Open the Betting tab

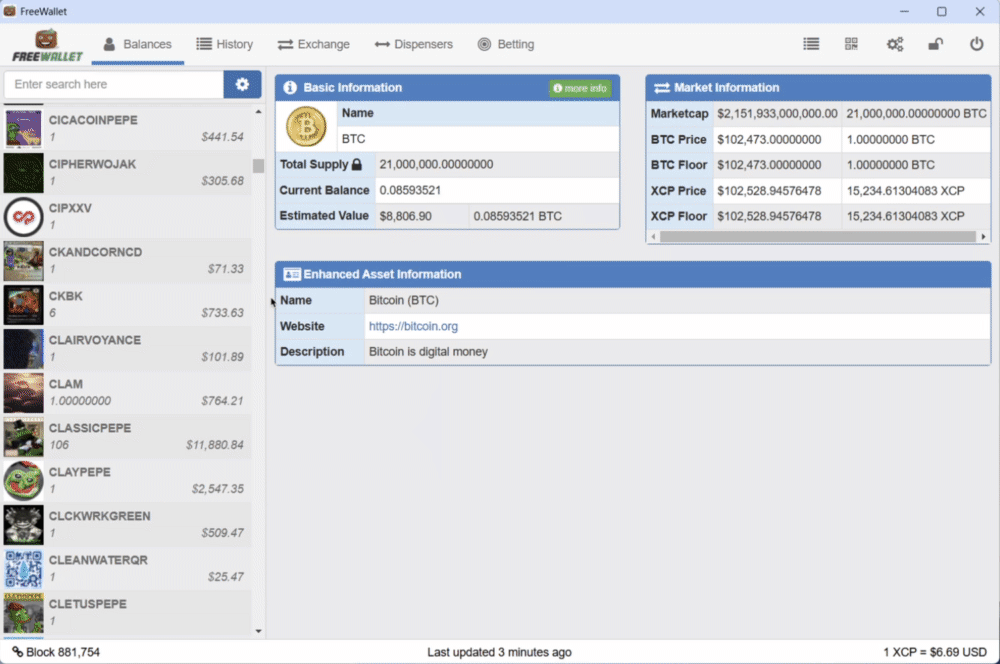(506, 44)
